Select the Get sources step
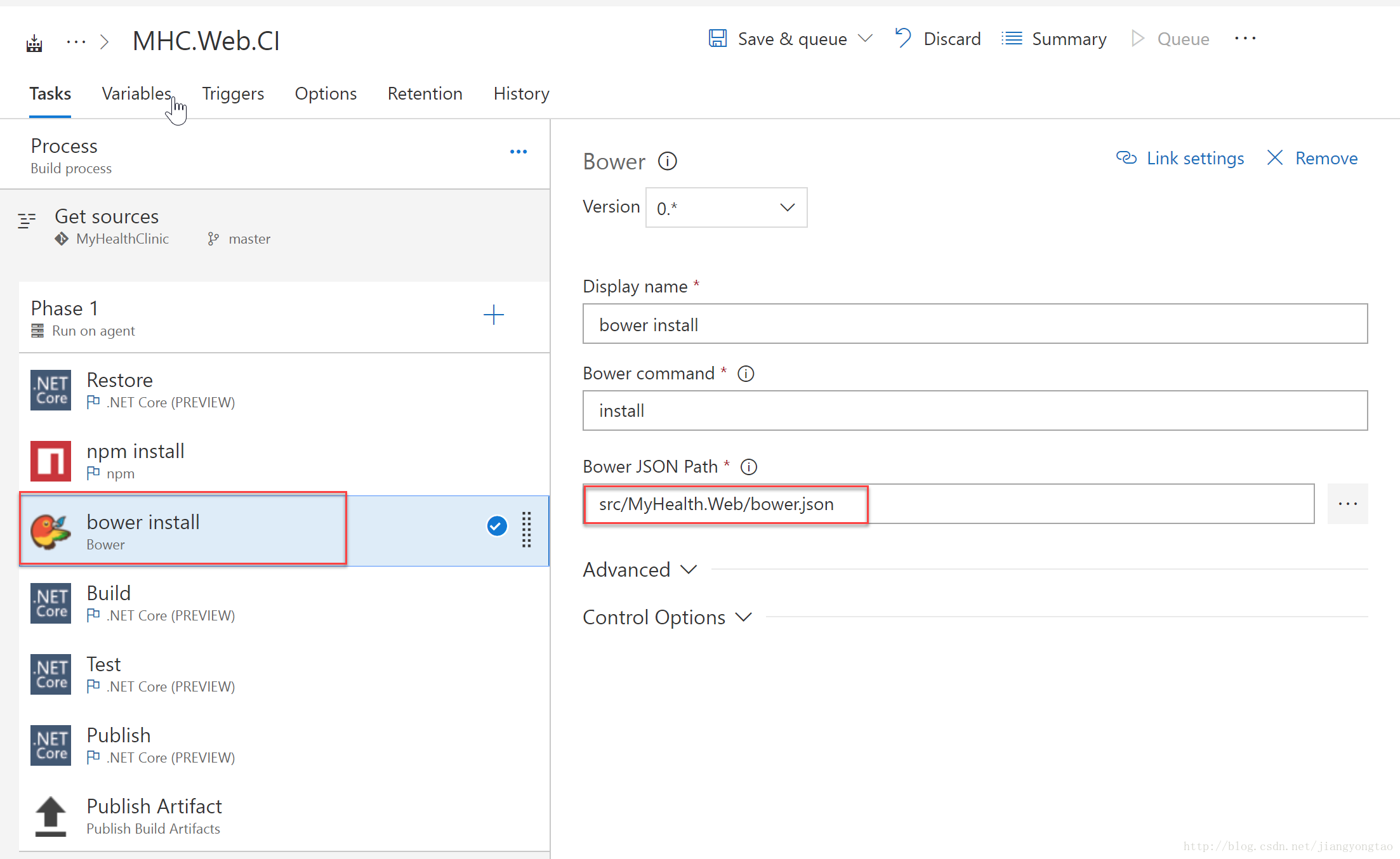Viewport: 1400px width, 859px height. 275,226
